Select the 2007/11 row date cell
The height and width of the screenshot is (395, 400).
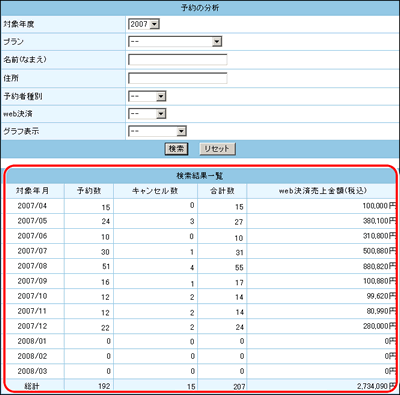point(32,311)
